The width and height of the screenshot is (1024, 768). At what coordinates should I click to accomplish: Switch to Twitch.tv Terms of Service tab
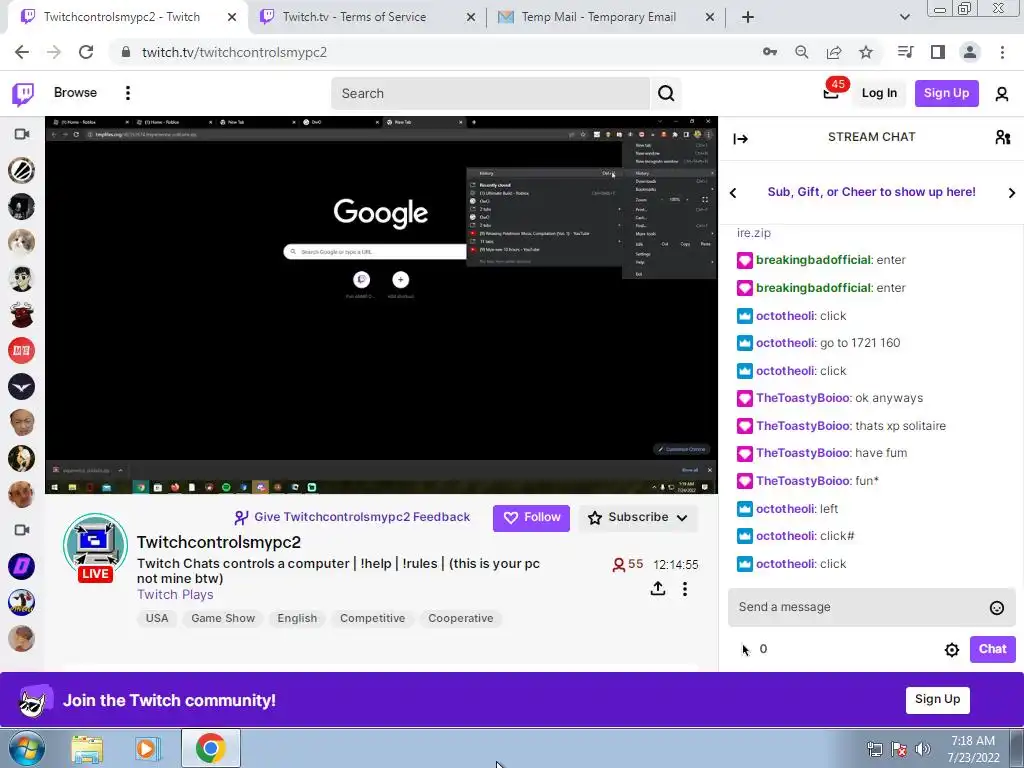[367, 17]
